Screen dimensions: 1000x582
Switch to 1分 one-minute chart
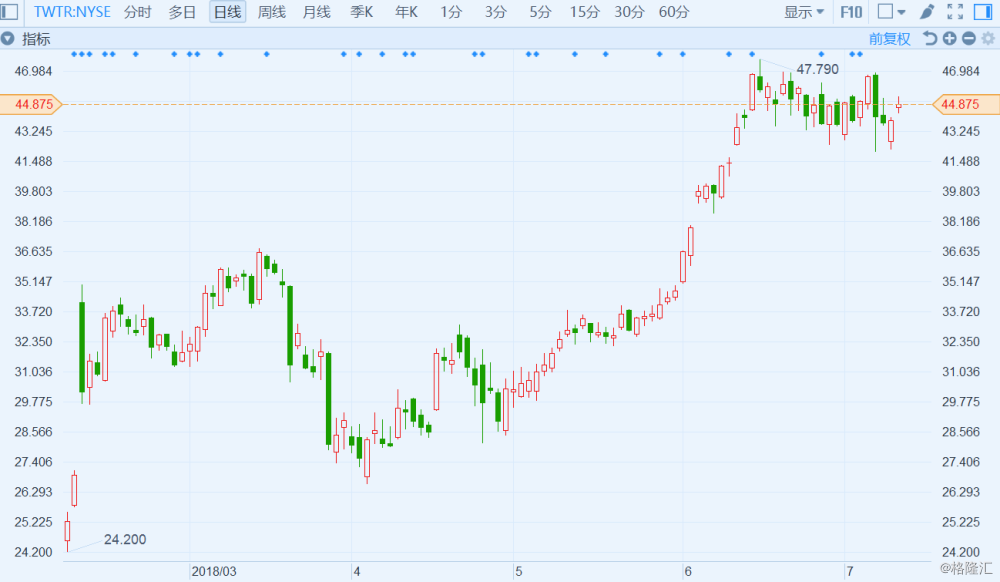tap(451, 12)
